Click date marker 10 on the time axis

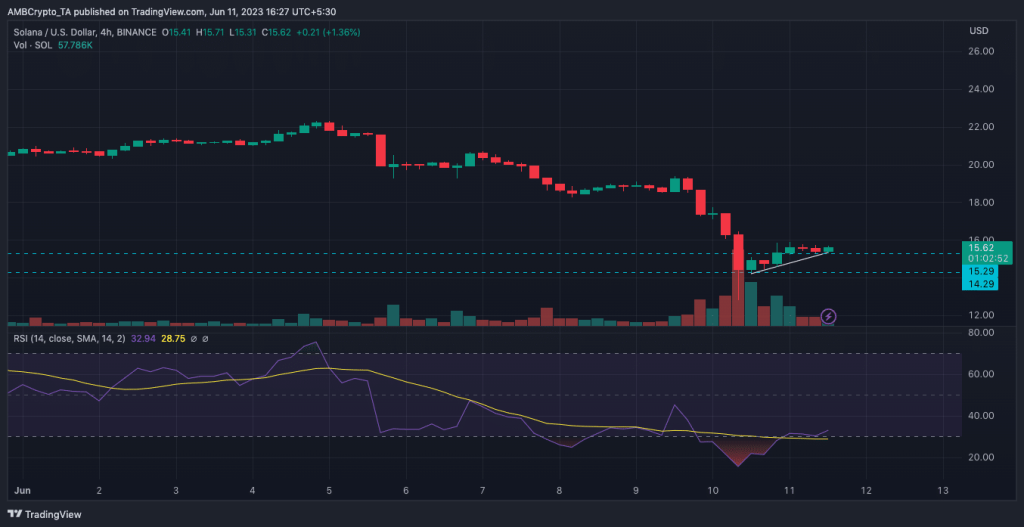712,490
